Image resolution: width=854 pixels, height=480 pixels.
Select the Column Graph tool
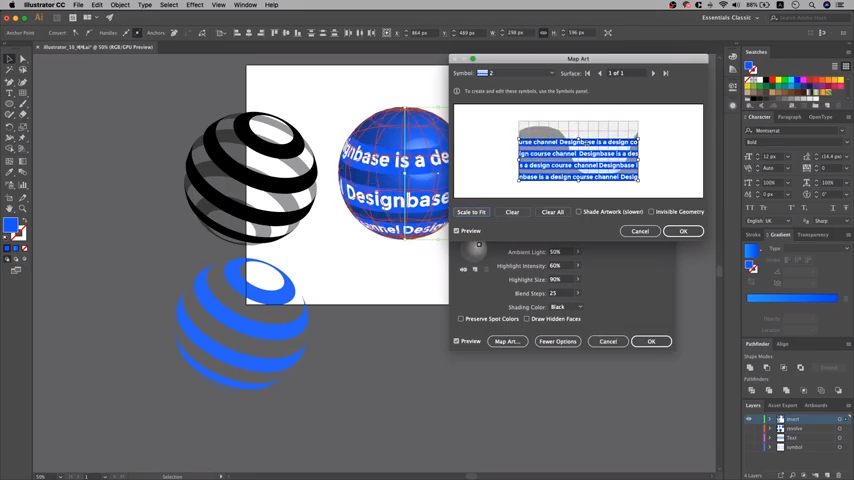(23, 185)
